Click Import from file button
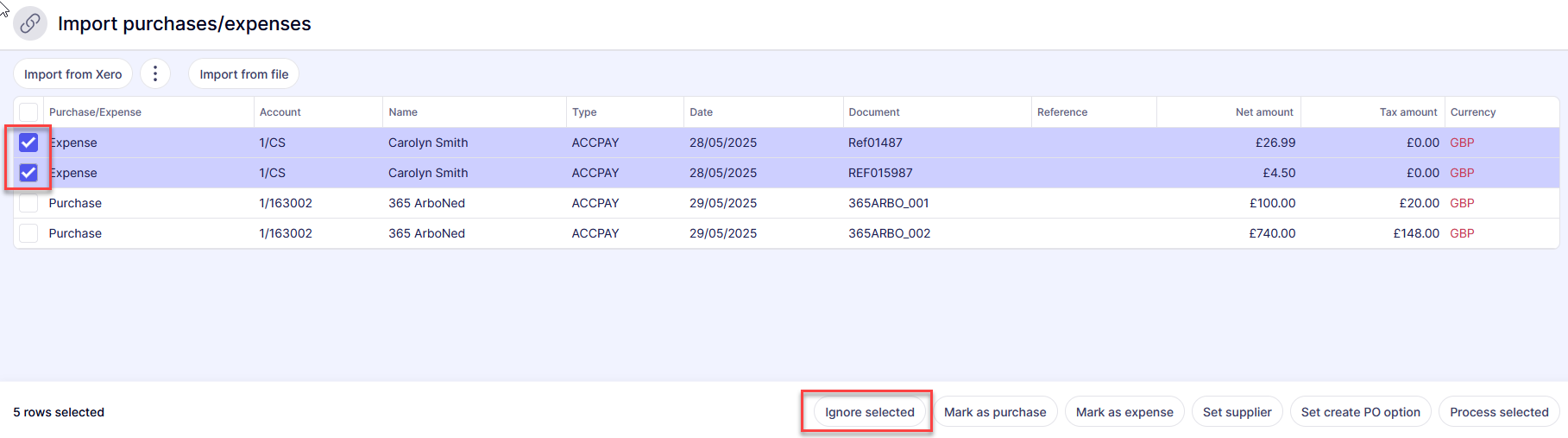The image size is (1568, 438). click(244, 74)
